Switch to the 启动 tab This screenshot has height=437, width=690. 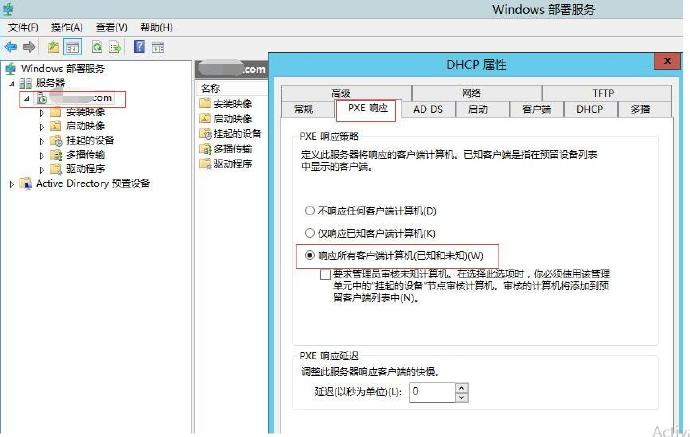[x=483, y=109]
